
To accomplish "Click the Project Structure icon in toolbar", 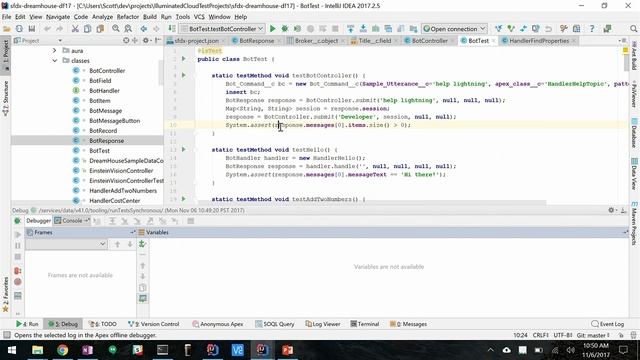I will [576, 29].
